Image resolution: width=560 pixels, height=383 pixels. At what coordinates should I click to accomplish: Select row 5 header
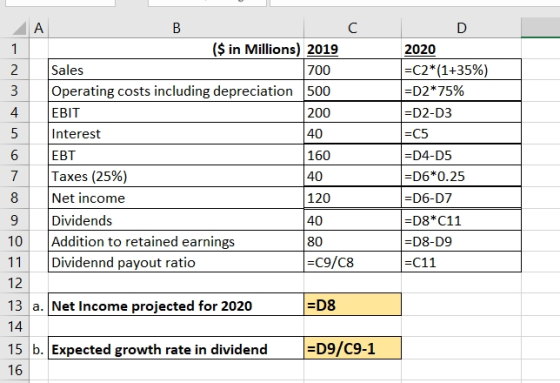(14, 134)
